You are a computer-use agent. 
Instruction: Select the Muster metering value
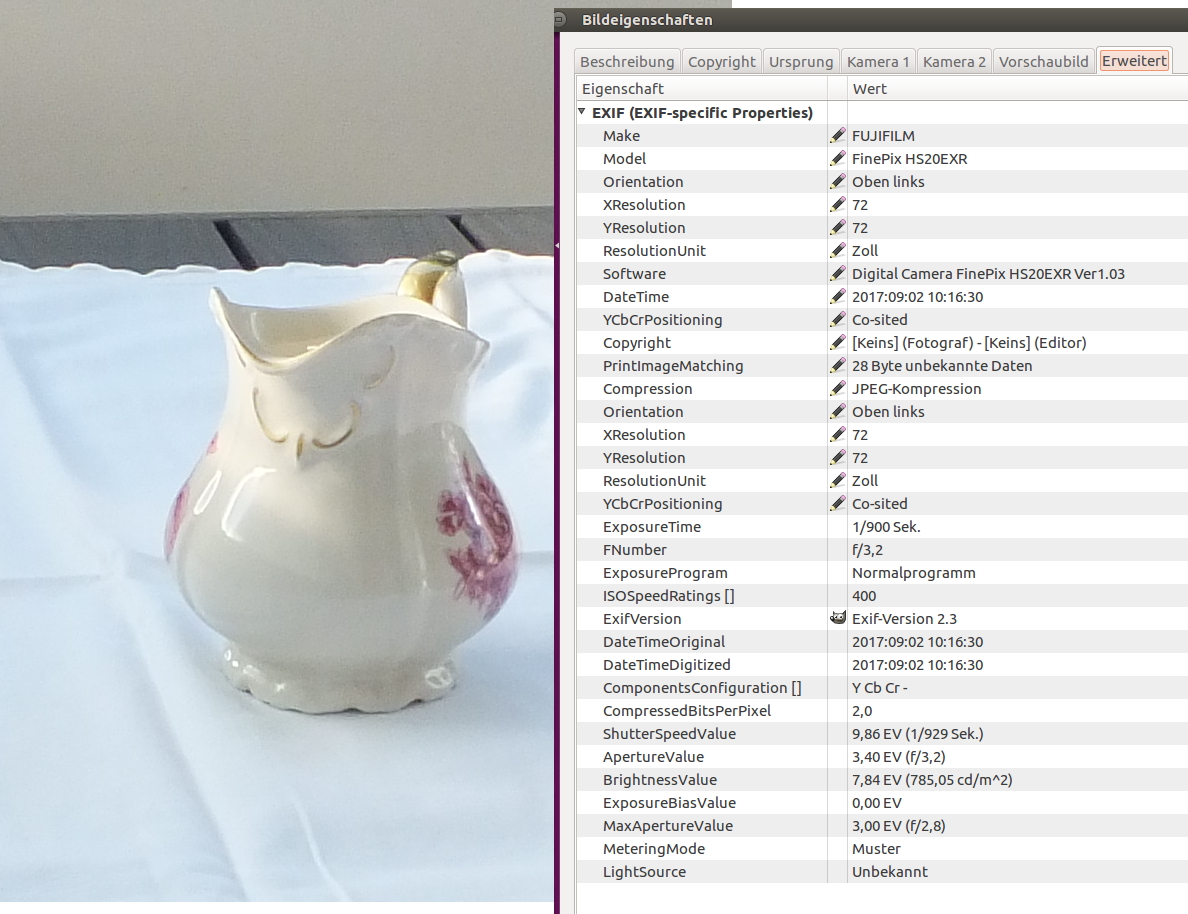[876, 849]
